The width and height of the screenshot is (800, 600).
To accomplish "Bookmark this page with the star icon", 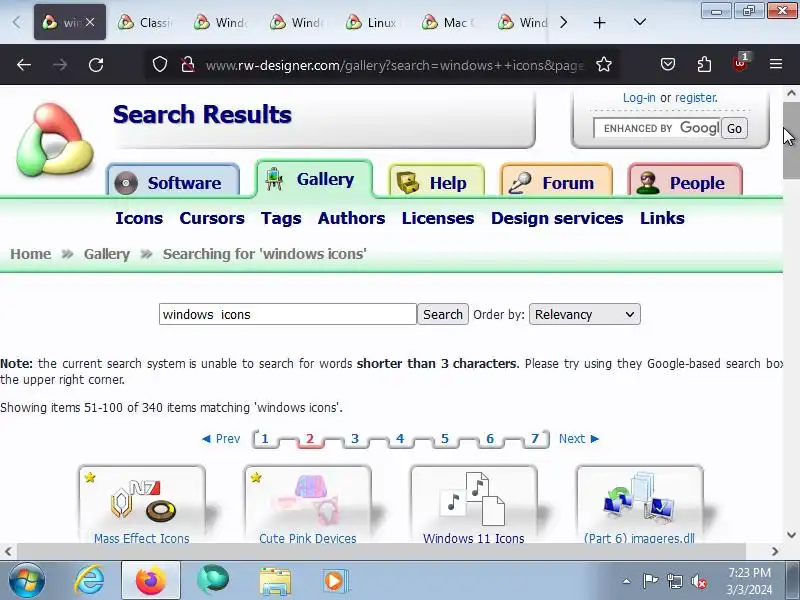I will coord(604,64).
